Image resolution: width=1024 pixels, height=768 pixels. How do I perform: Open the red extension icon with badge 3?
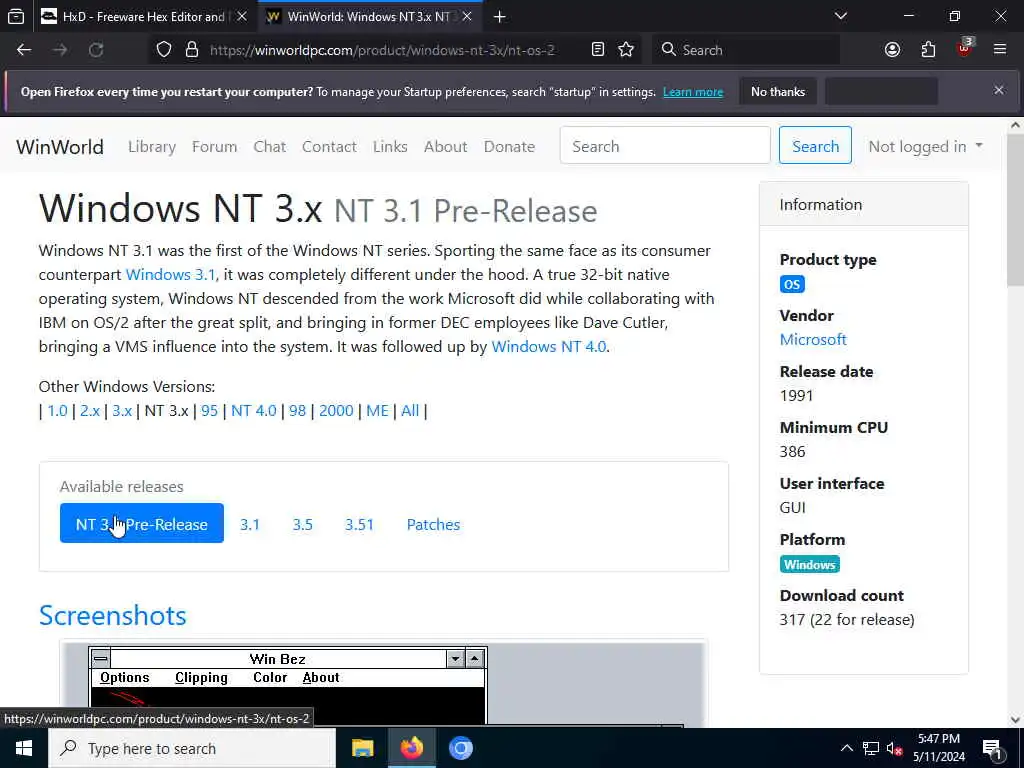(x=964, y=48)
